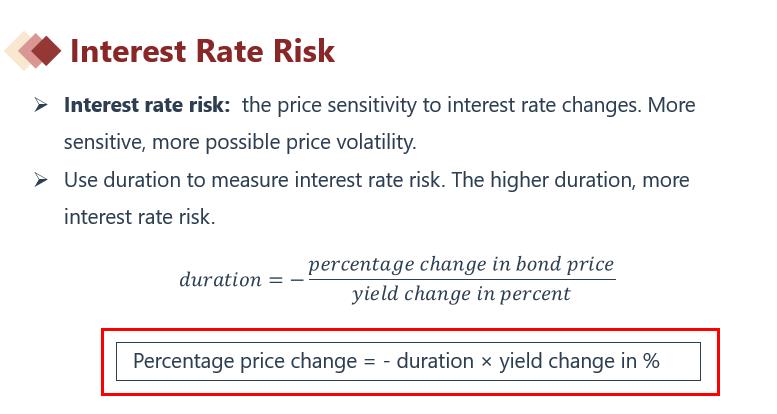Click '- duration' in the boxed formula

coord(428,361)
